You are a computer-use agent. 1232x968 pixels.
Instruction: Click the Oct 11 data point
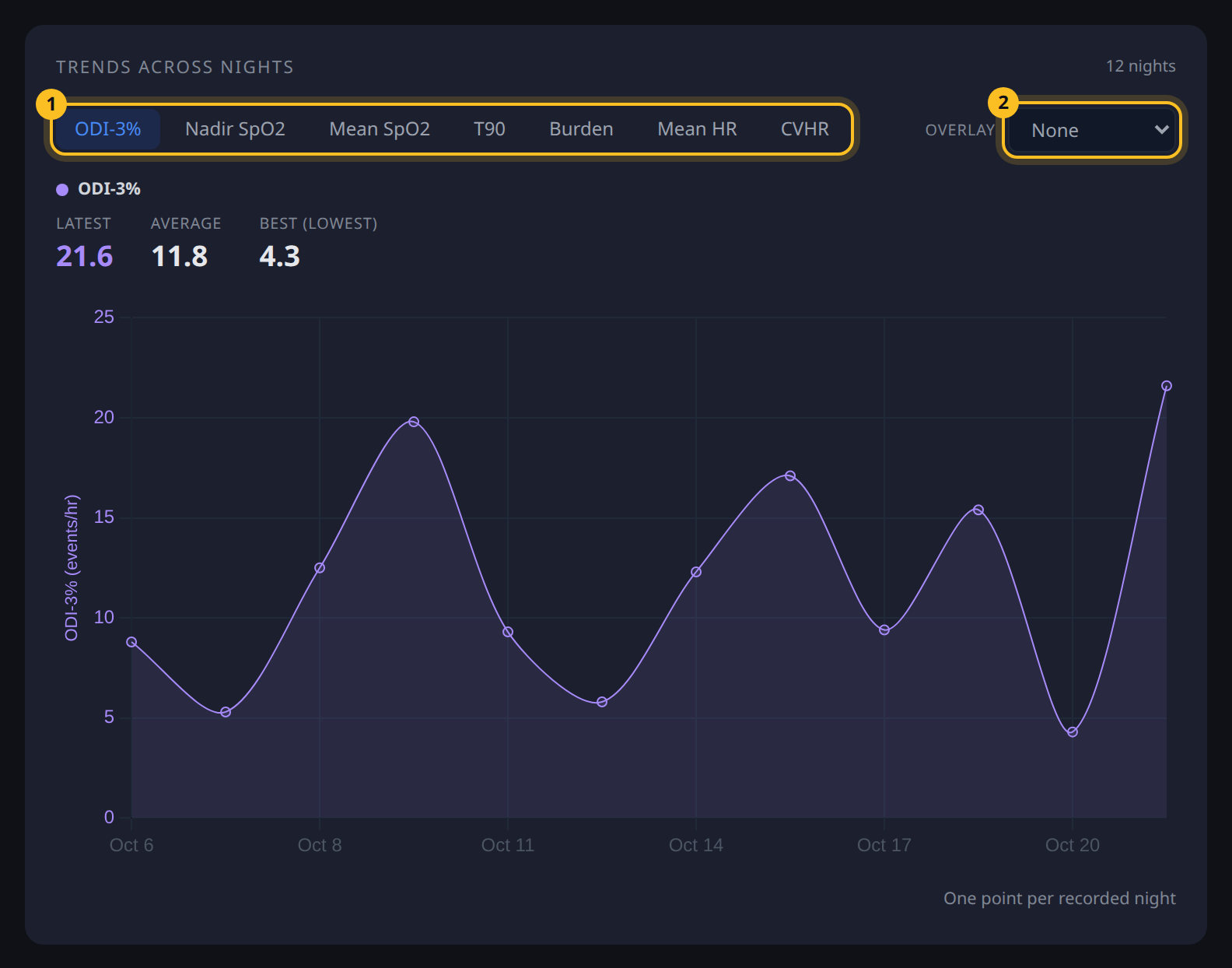(x=508, y=632)
